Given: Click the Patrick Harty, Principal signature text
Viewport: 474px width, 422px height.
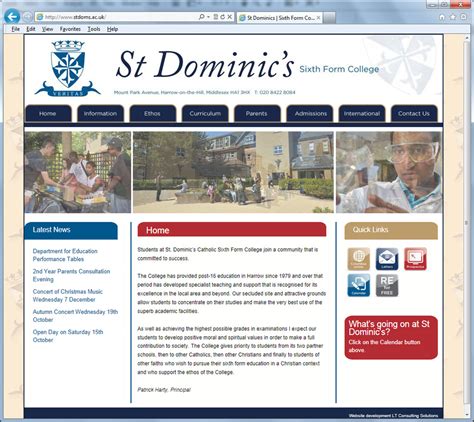Looking at the screenshot, I should (164, 390).
